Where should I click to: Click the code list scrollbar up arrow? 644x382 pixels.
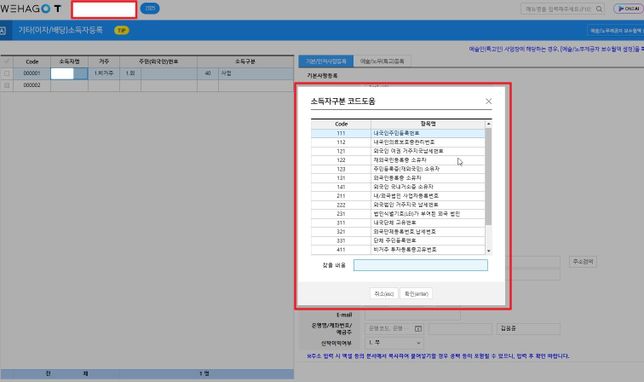click(488, 124)
